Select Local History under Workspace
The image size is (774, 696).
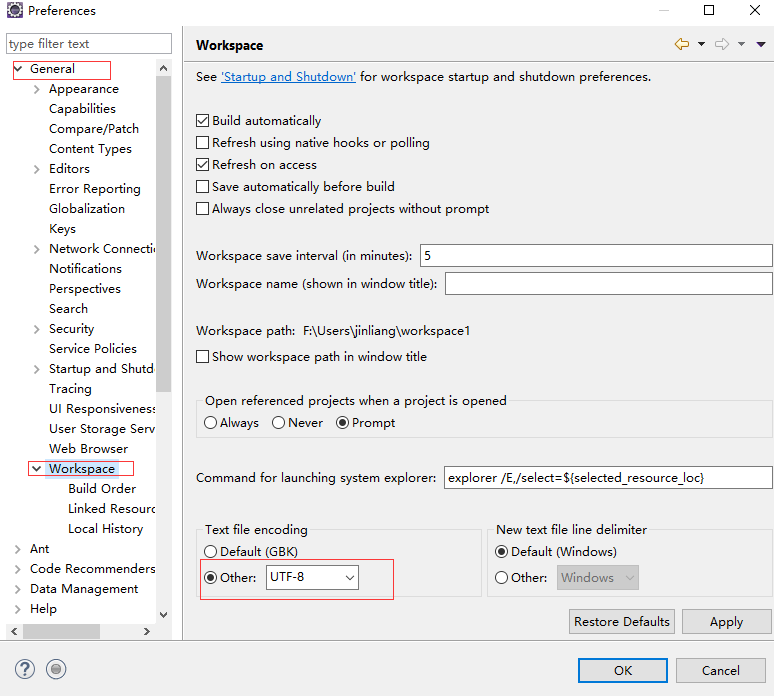coord(106,529)
